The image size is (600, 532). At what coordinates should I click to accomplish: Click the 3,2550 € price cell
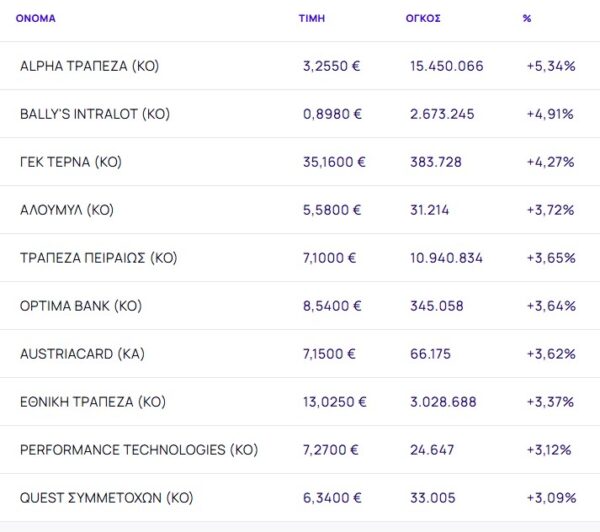point(331,66)
